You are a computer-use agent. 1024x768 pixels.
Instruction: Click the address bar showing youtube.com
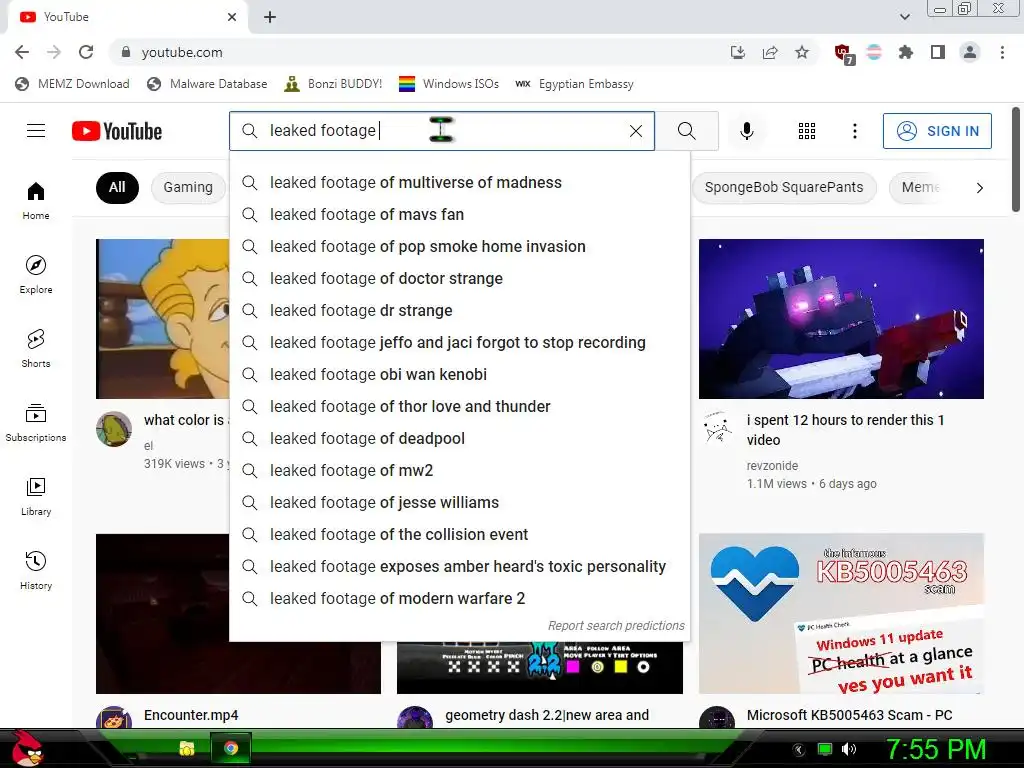(x=418, y=52)
